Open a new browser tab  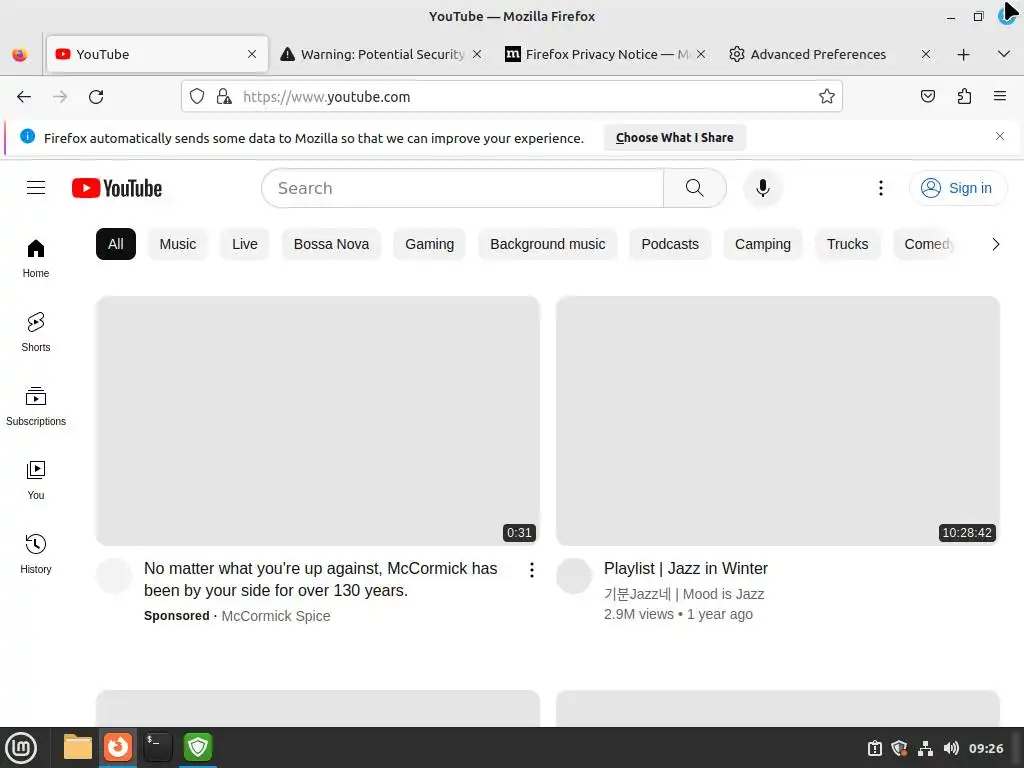[963, 54]
